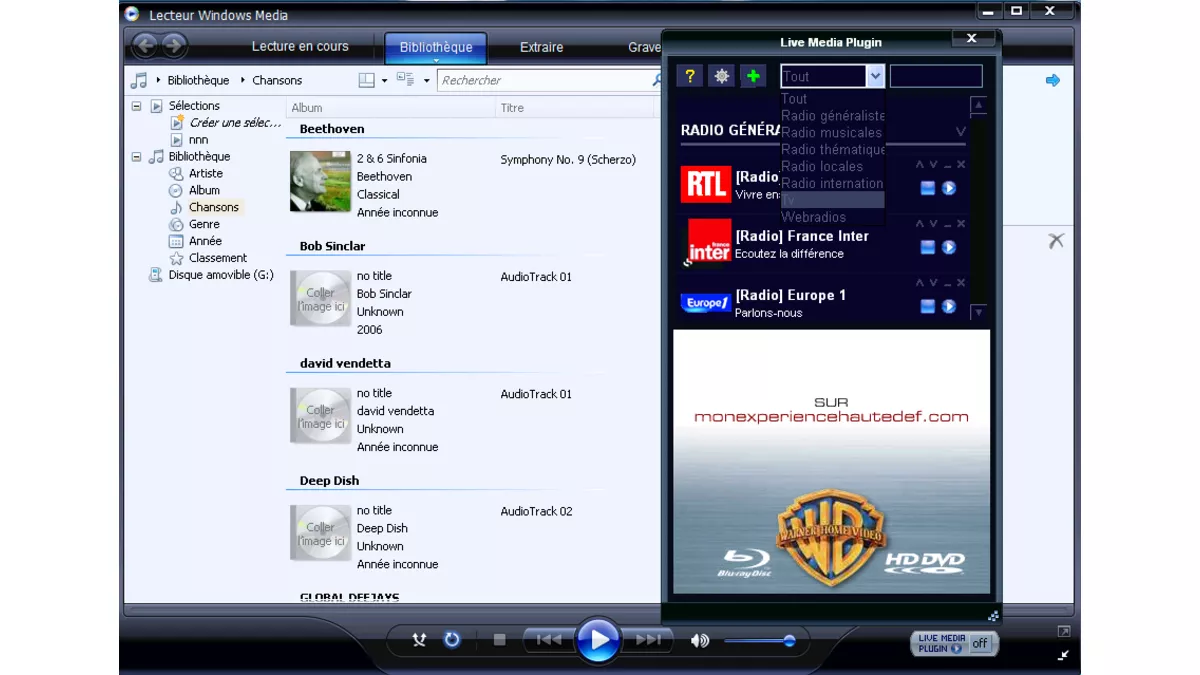
Task: Click the Rechercher search field
Action: [545, 80]
